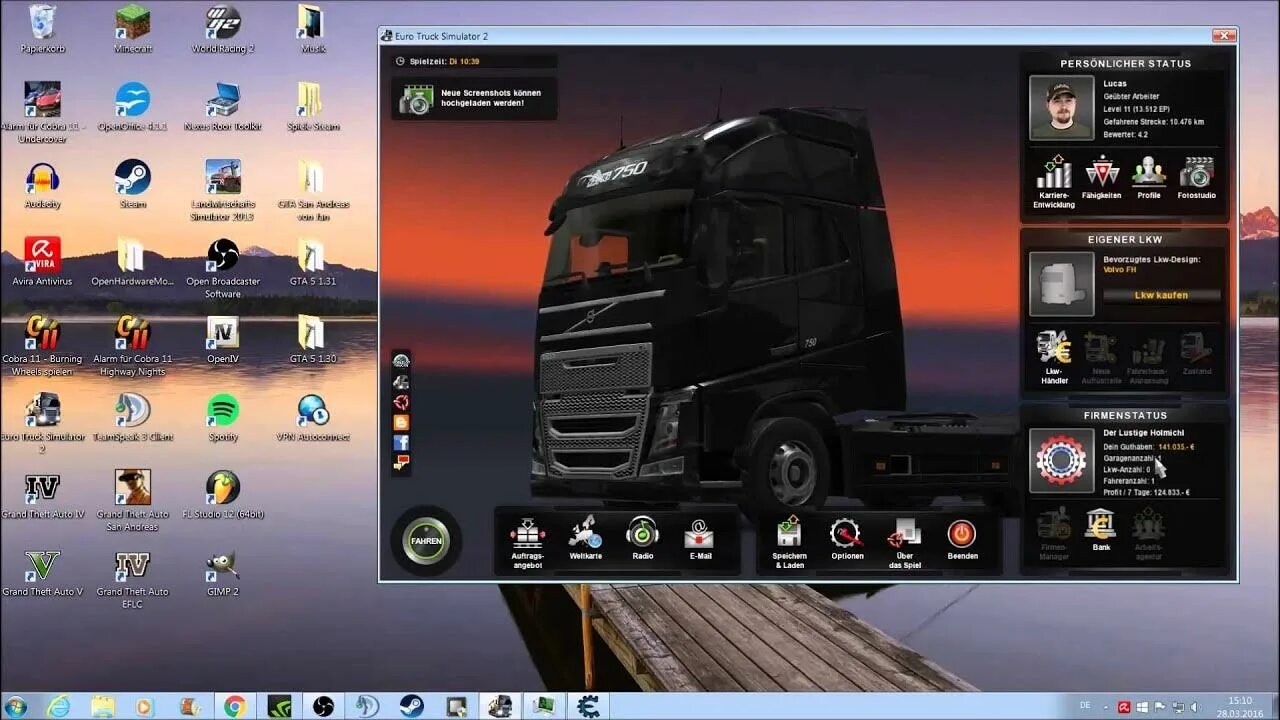Click the driver Lucas avatar picture
This screenshot has width=1280, height=720.
tap(1061, 107)
